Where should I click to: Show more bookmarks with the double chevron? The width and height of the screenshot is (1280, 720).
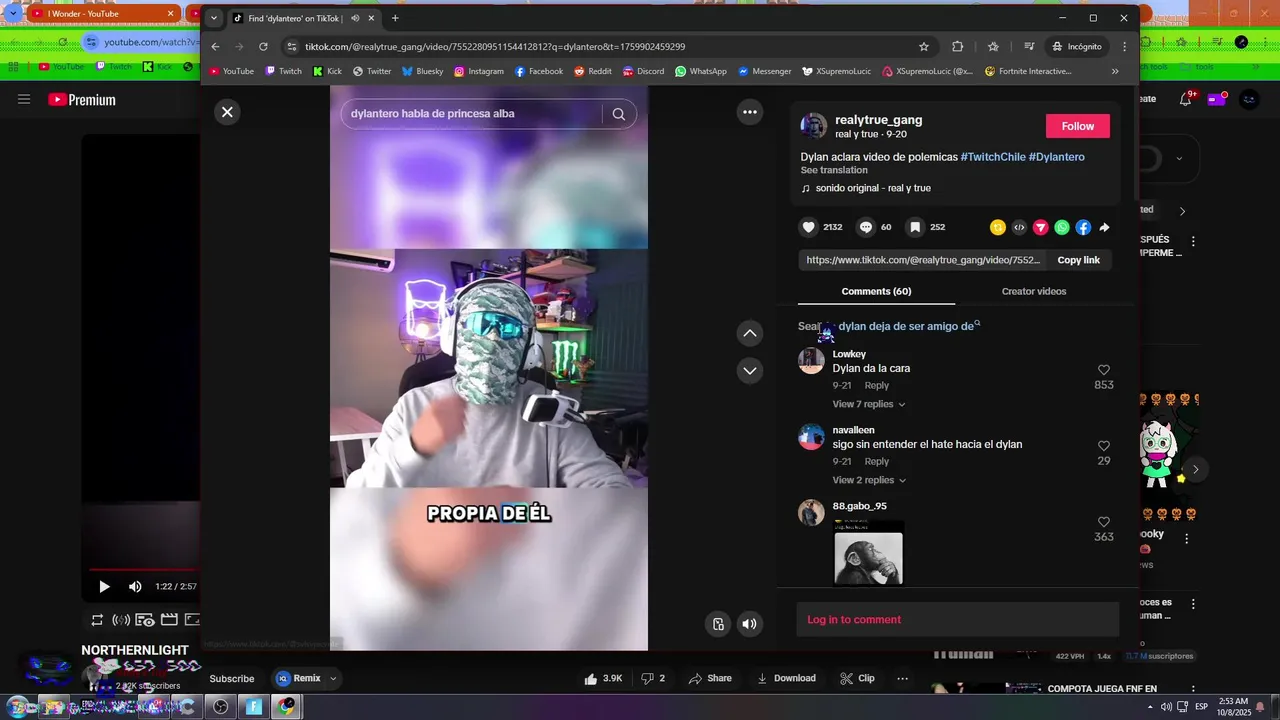click(x=1115, y=71)
